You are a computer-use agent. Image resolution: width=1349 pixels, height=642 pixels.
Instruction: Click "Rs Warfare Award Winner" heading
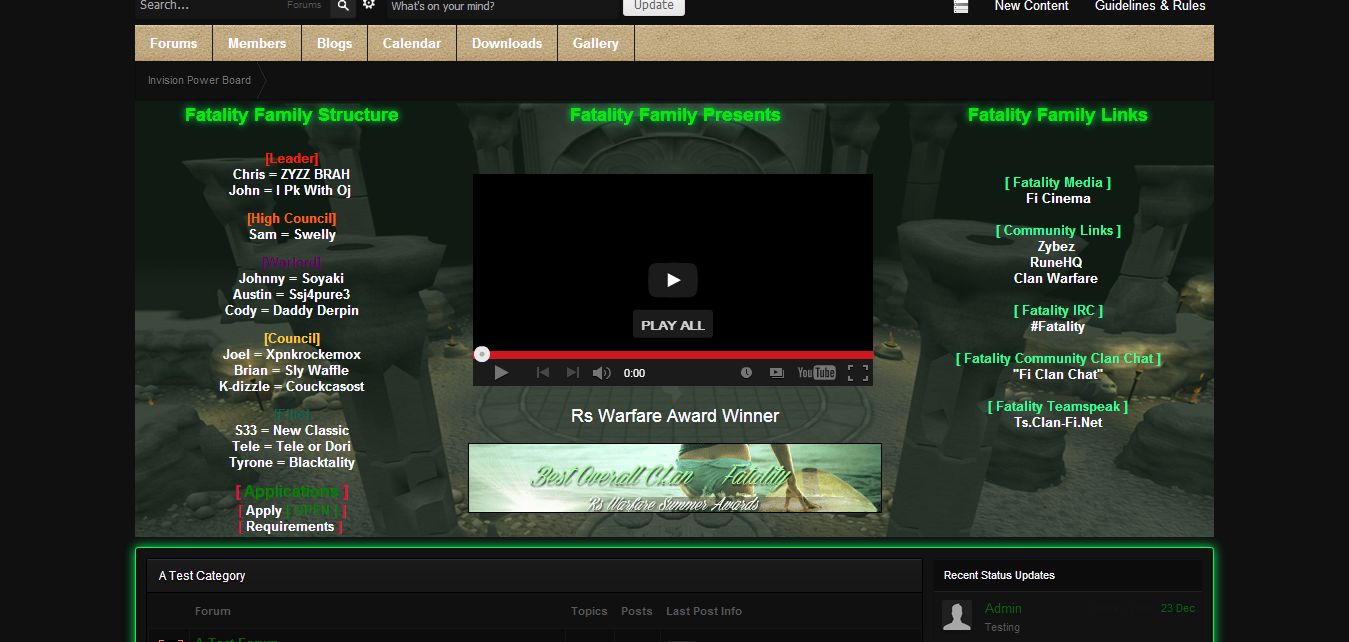675,416
